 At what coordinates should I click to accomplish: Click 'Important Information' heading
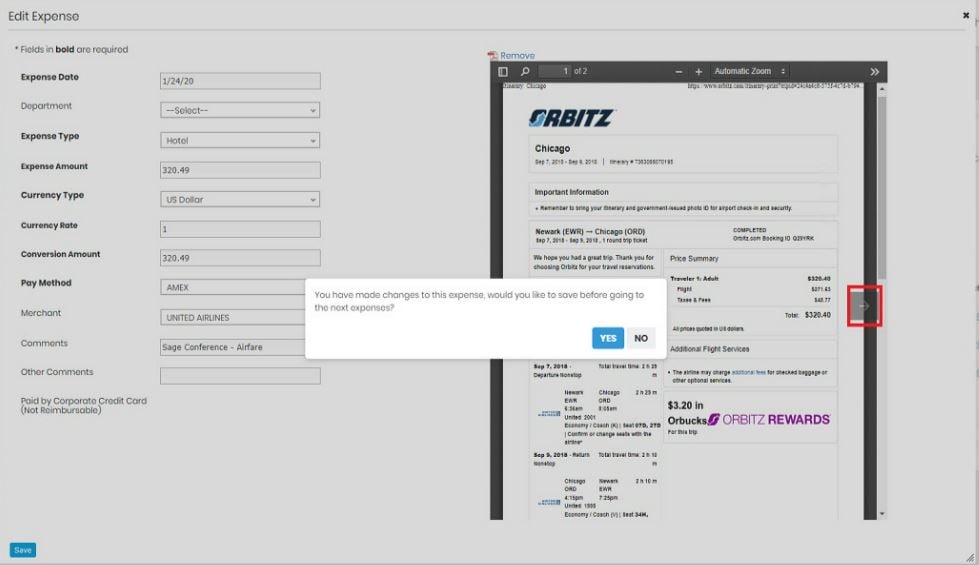(571, 192)
